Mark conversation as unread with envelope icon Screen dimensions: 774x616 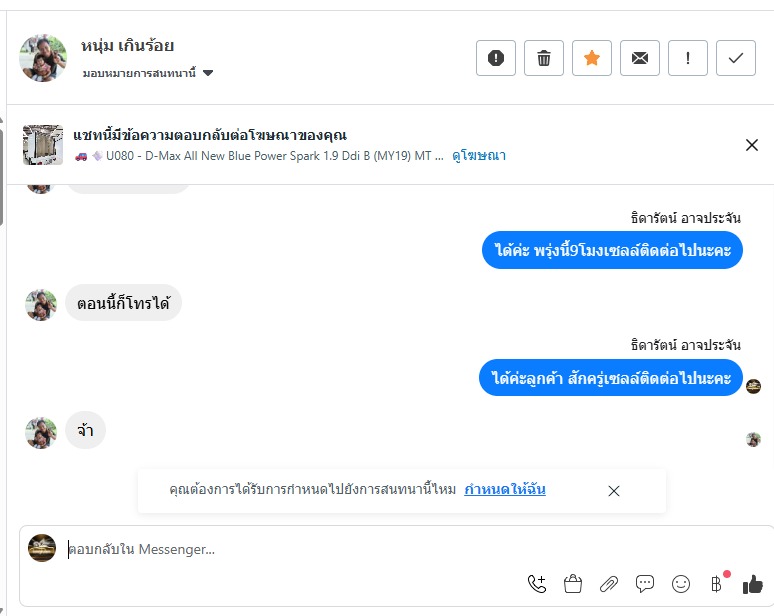[x=640, y=58]
